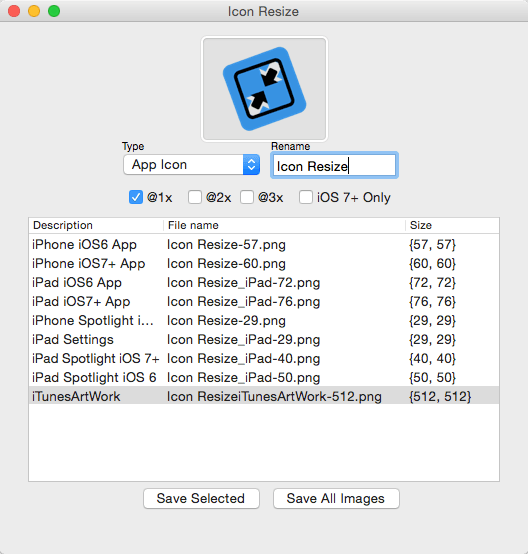Select the iTunesArtWork row
The image size is (528, 554).
(264, 396)
